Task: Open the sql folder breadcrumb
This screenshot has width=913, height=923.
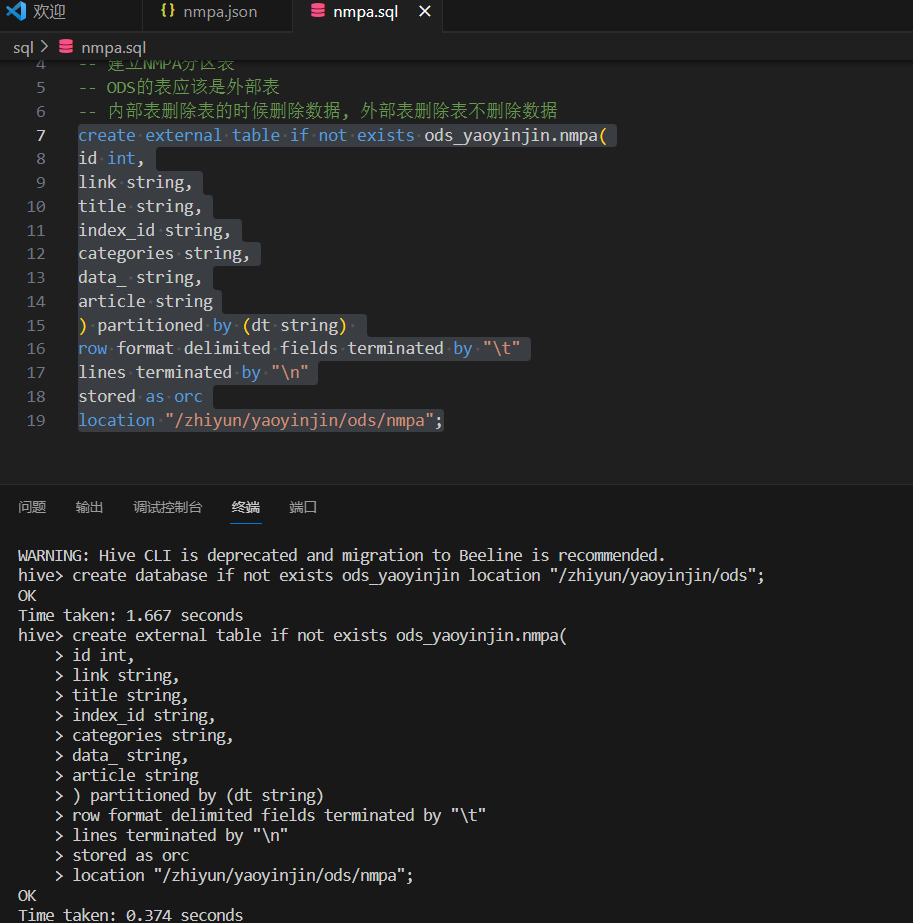Action: pyautogui.click(x=22, y=47)
